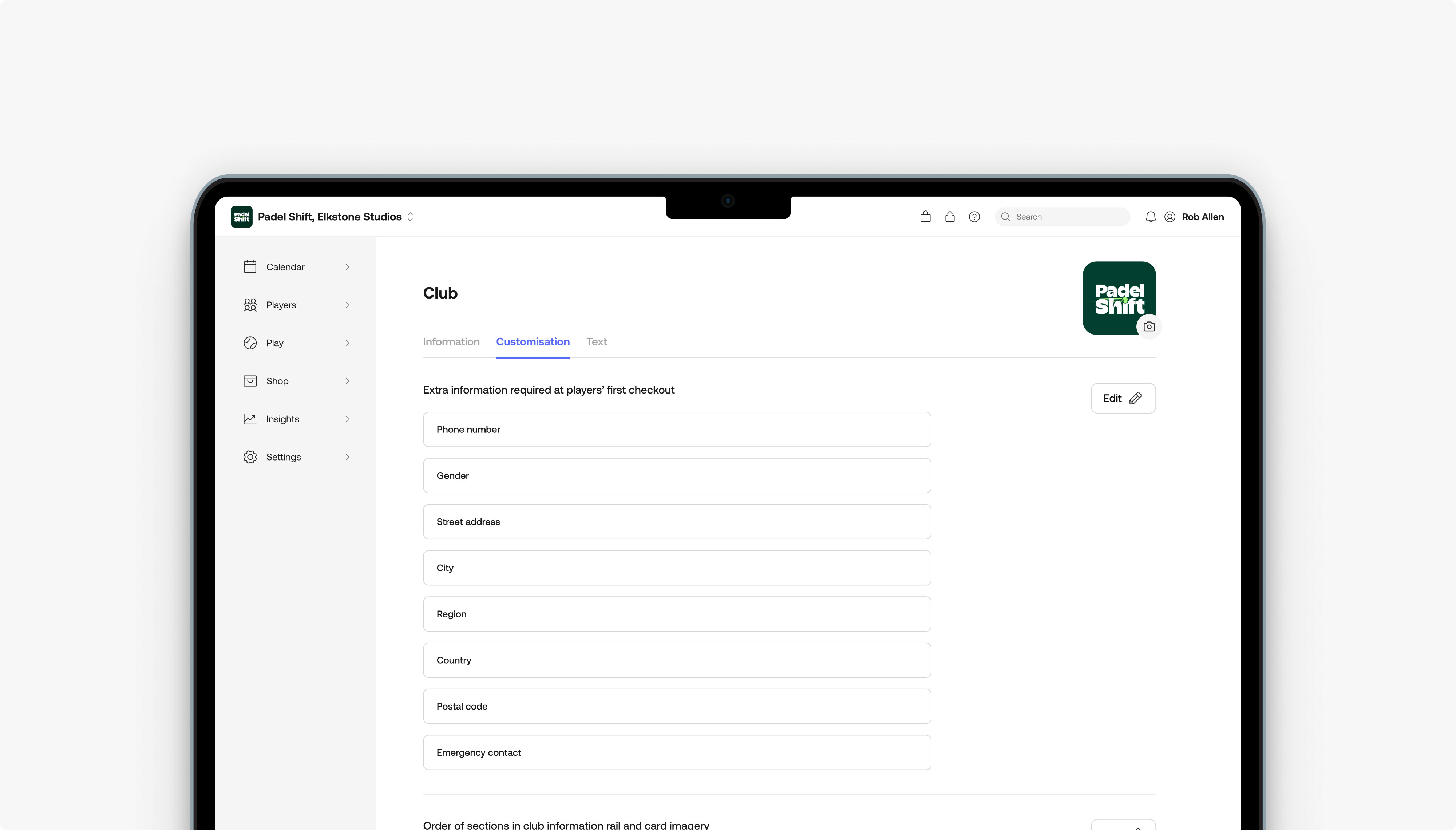Expand the Settings menu chevron

click(347, 457)
